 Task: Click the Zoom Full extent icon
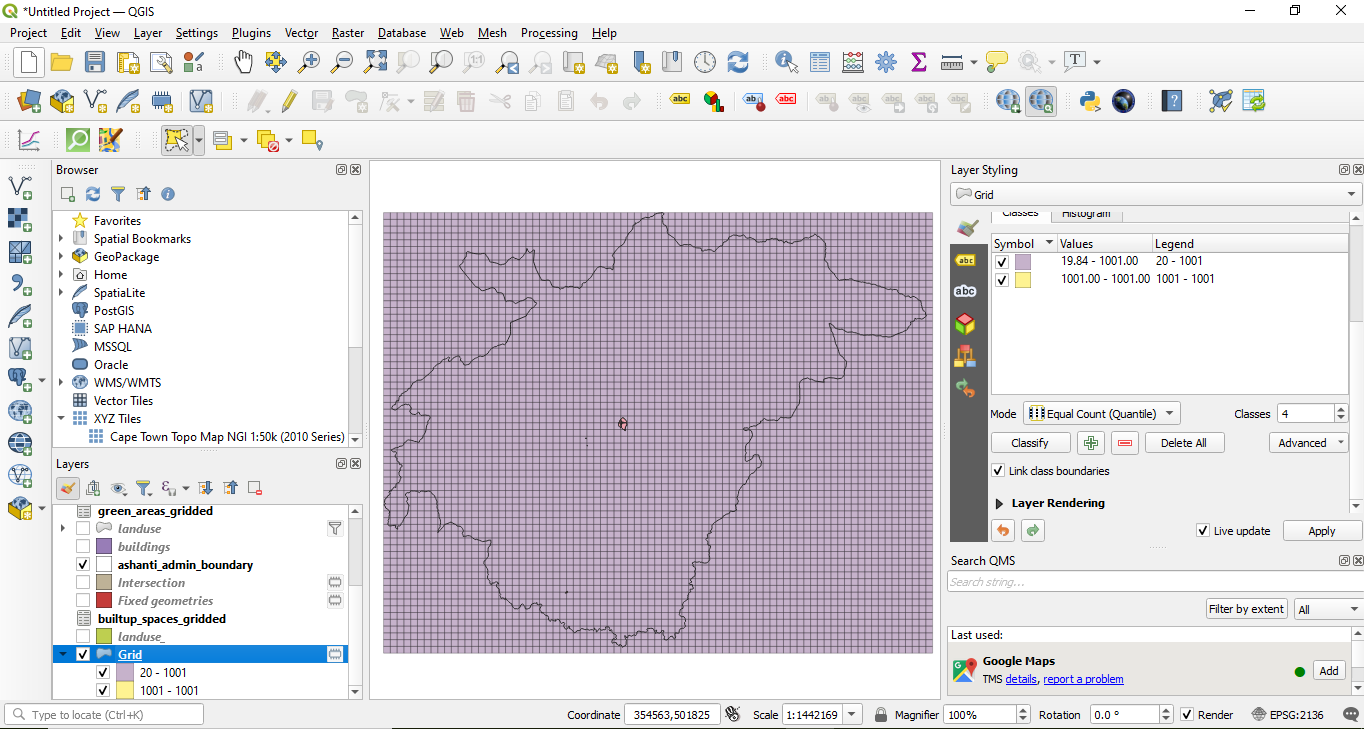(x=375, y=62)
